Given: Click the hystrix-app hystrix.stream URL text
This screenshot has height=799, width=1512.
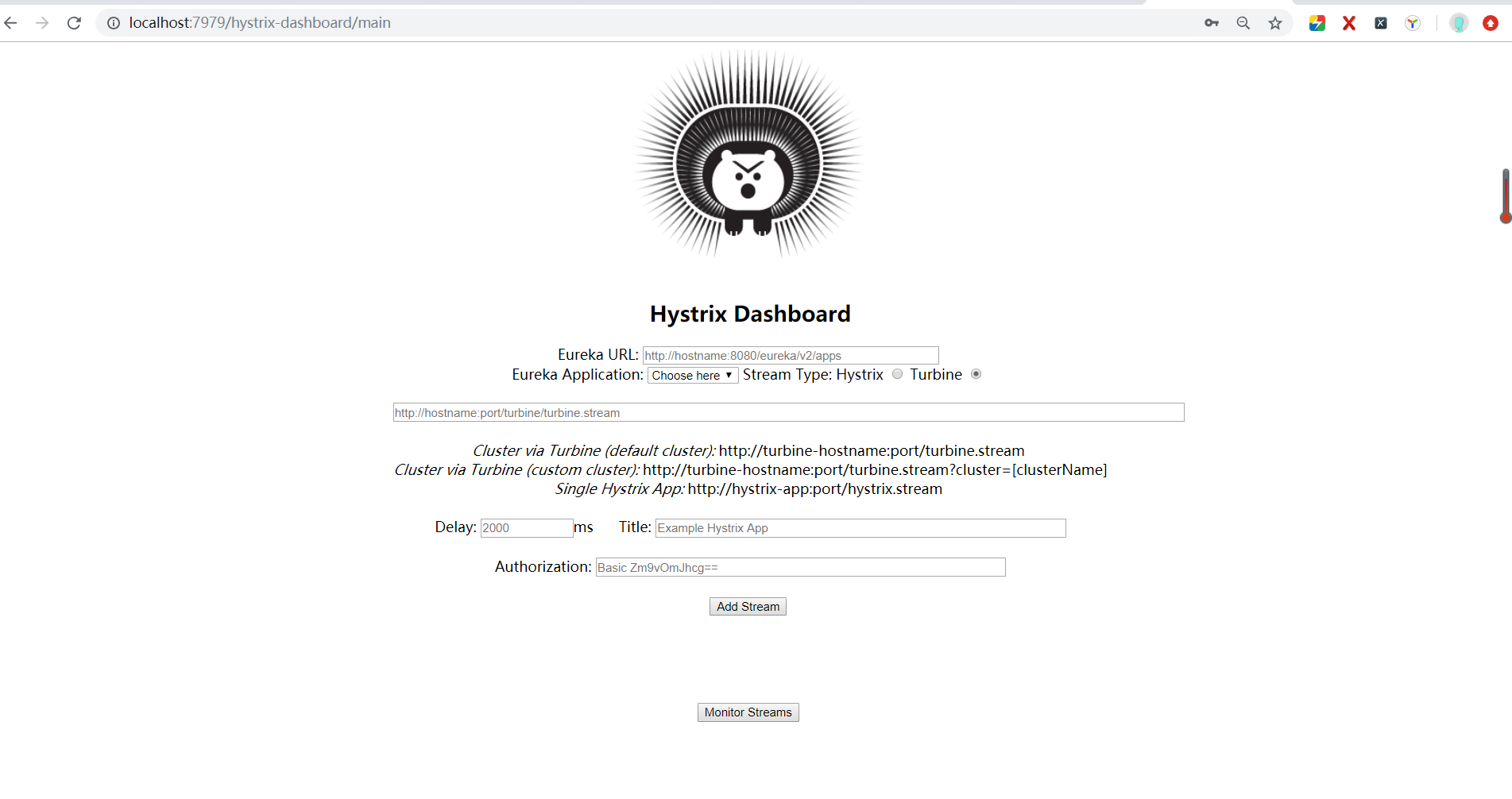Looking at the screenshot, I should tap(815, 489).
